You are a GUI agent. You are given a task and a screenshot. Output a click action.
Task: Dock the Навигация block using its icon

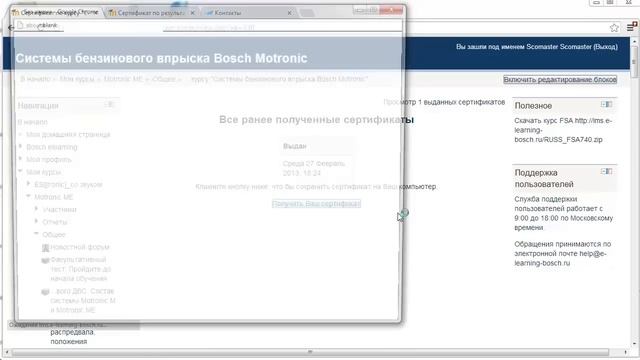click(x=109, y=104)
